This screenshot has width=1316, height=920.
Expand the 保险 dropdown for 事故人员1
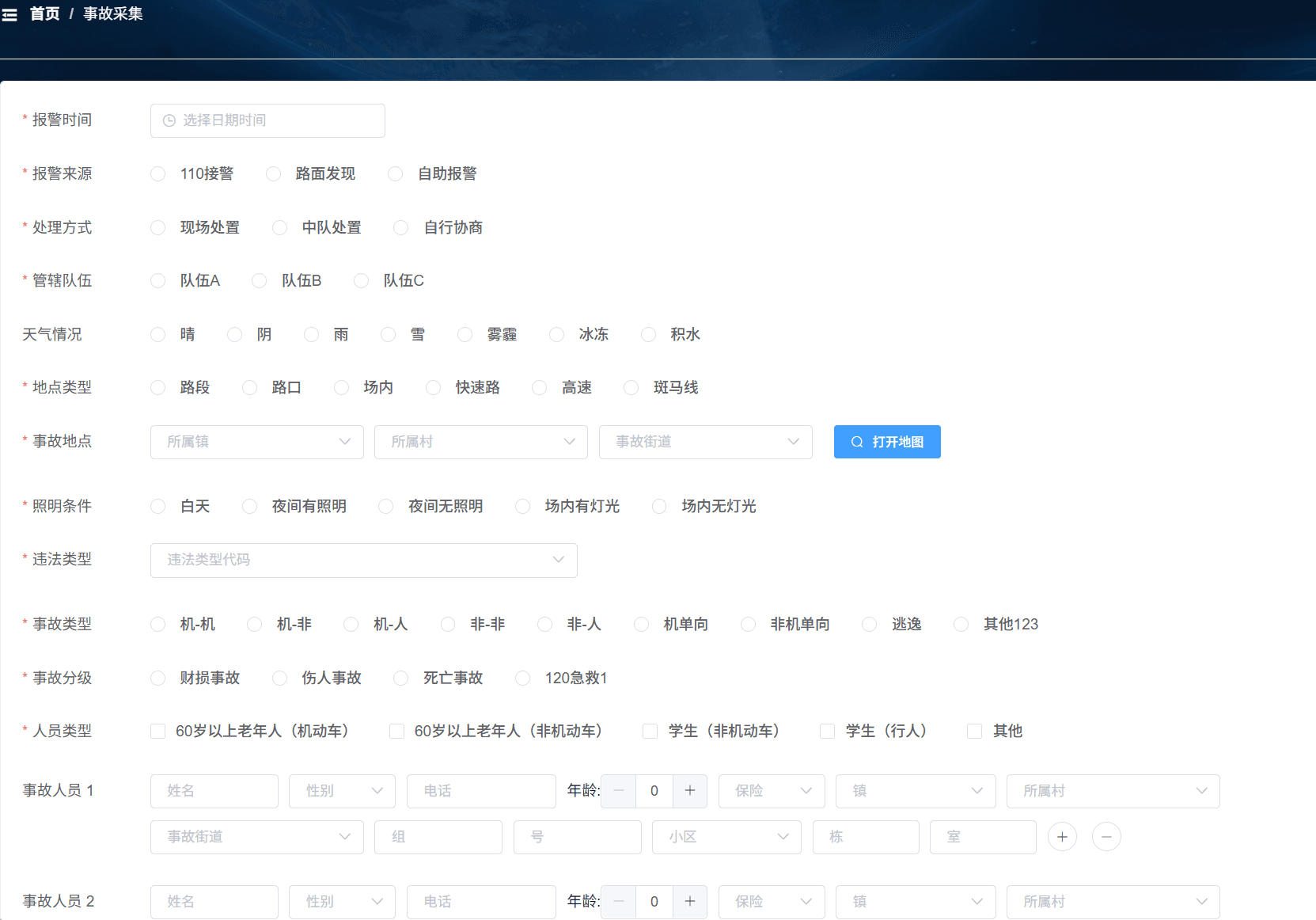[771, 791]
